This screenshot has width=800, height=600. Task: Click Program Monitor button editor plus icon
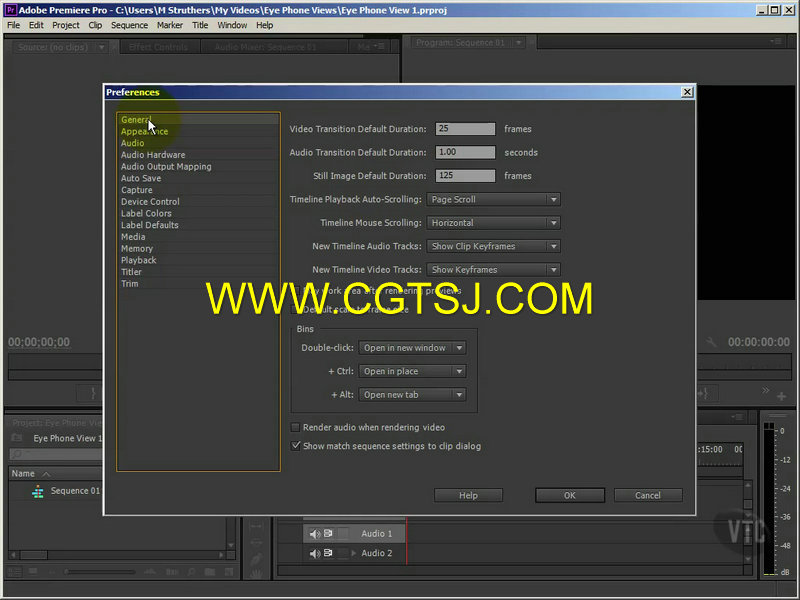click(781, 396)
